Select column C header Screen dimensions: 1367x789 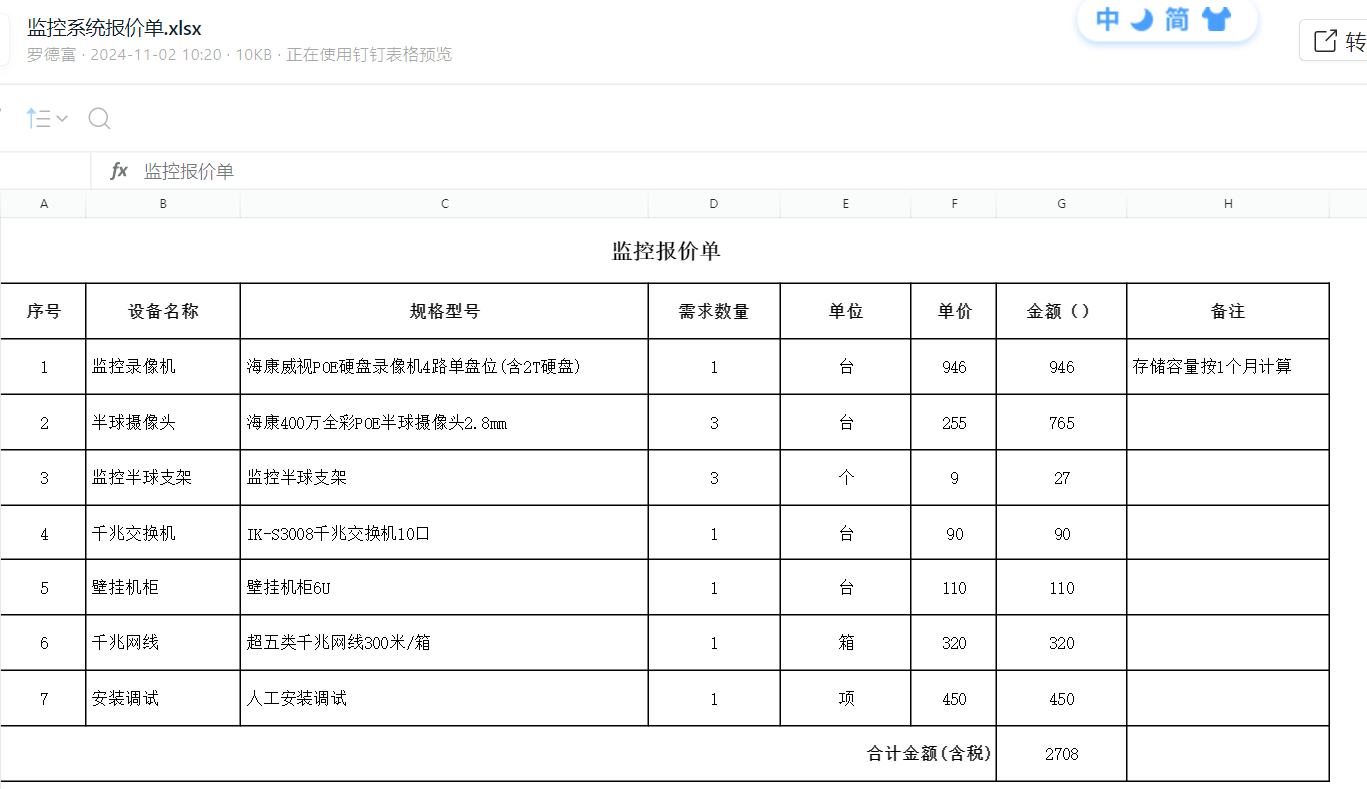click(x=444, y=204)
